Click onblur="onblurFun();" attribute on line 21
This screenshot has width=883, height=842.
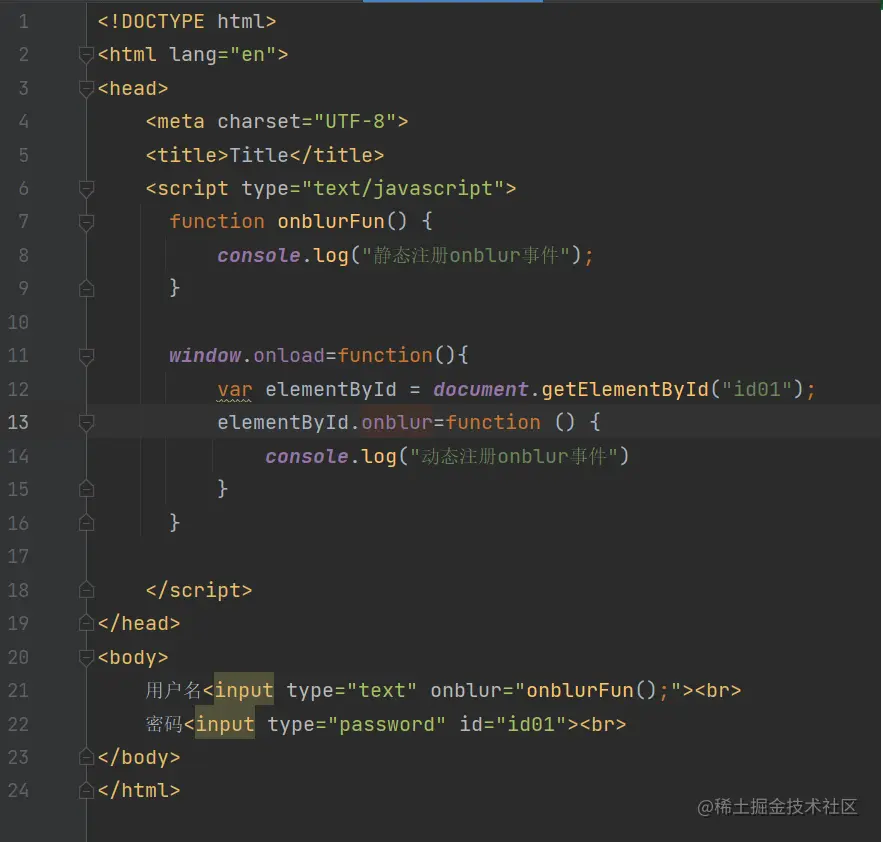(556, 690)
